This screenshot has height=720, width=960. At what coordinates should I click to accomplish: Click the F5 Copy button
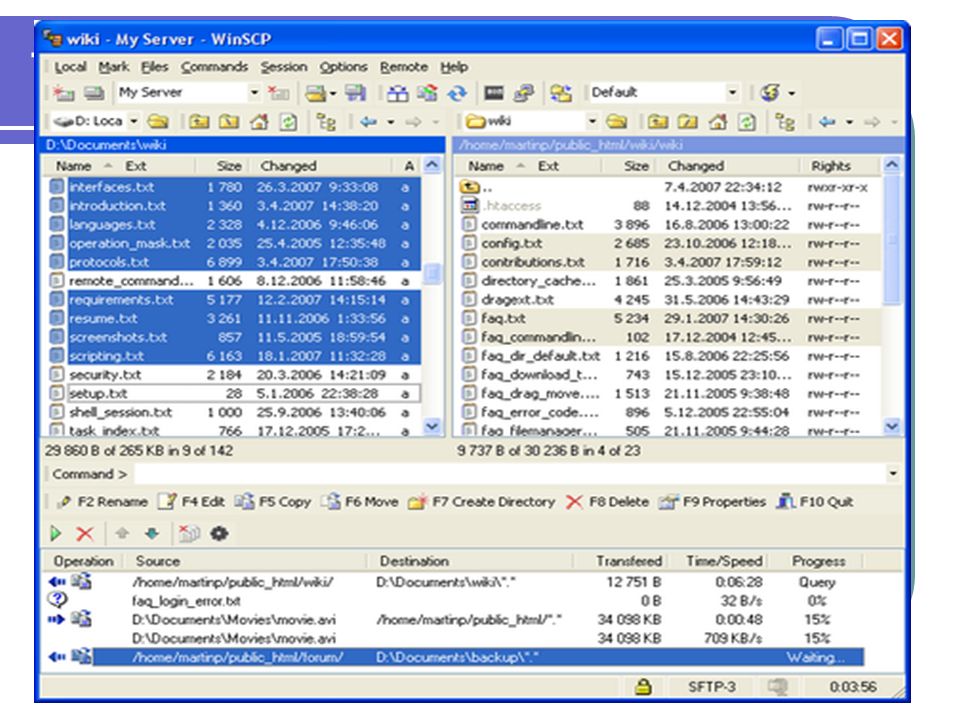273,502
